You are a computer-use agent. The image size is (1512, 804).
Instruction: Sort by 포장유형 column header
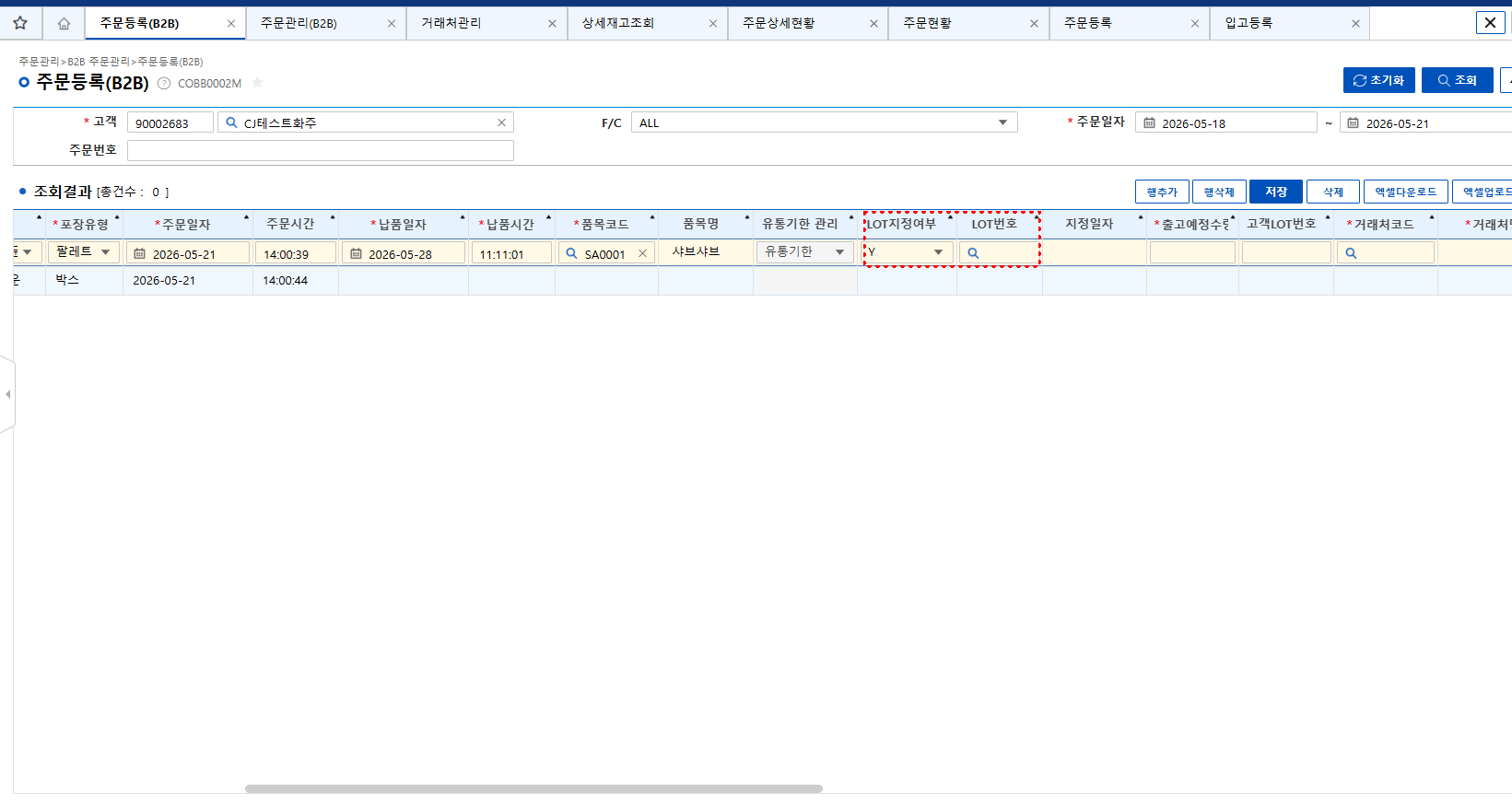(84, 224)
